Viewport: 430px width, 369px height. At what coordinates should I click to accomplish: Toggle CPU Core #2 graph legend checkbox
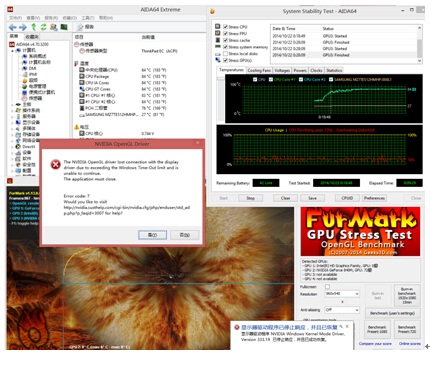301,79
